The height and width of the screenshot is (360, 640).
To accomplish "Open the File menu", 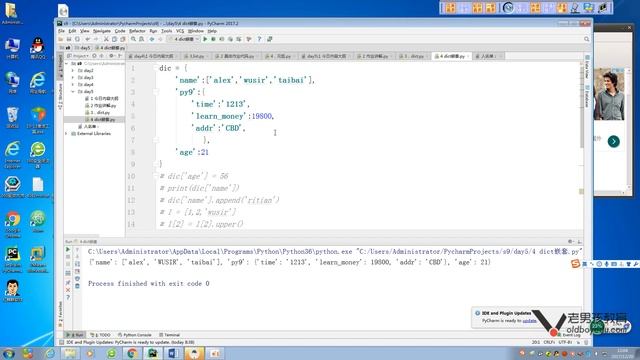I will (61, 31).
